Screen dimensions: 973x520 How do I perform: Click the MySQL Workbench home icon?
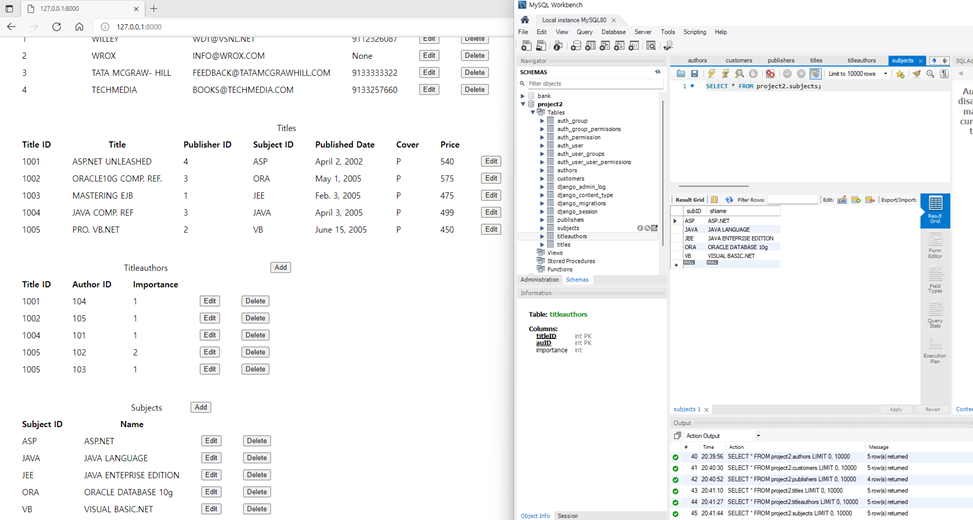pos(524,20)
